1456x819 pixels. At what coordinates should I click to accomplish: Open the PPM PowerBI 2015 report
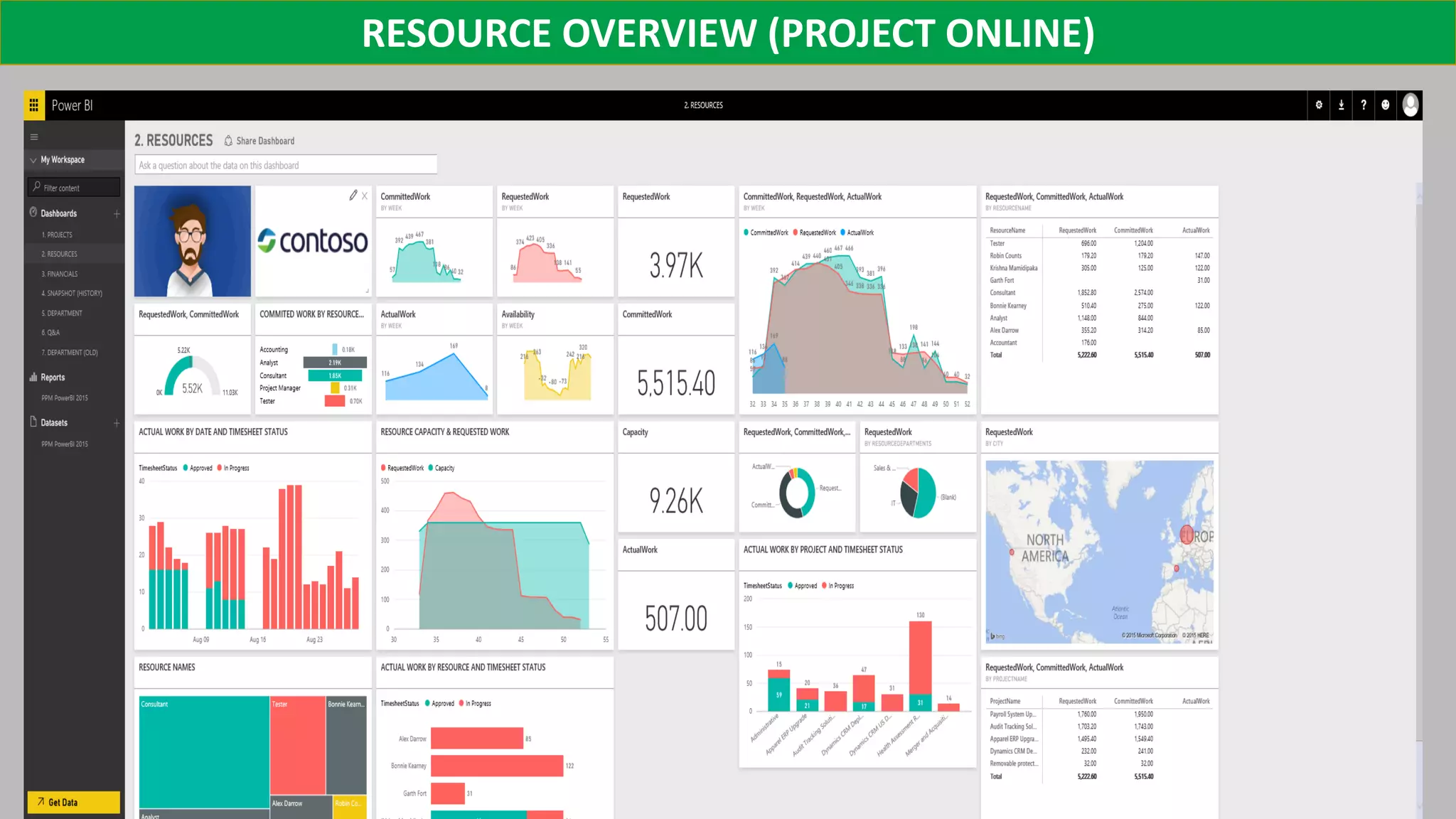point(65,398)
